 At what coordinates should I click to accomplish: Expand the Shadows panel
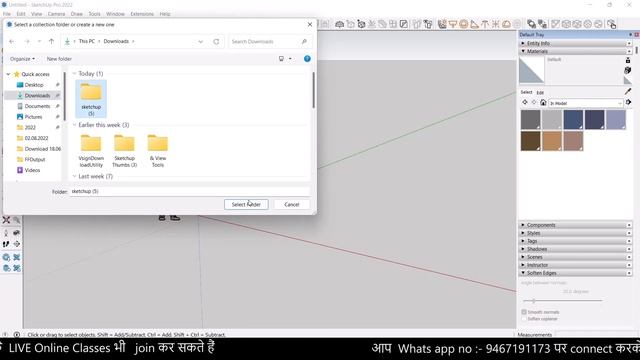[576, 249]
